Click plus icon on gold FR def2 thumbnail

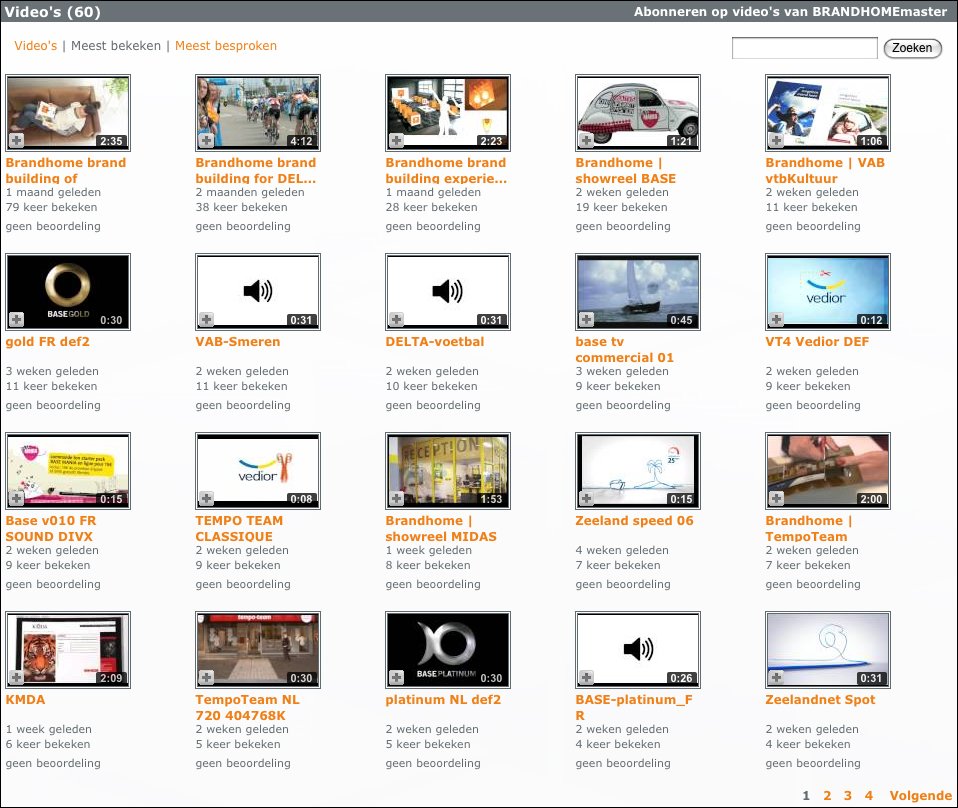pos(16,320)
